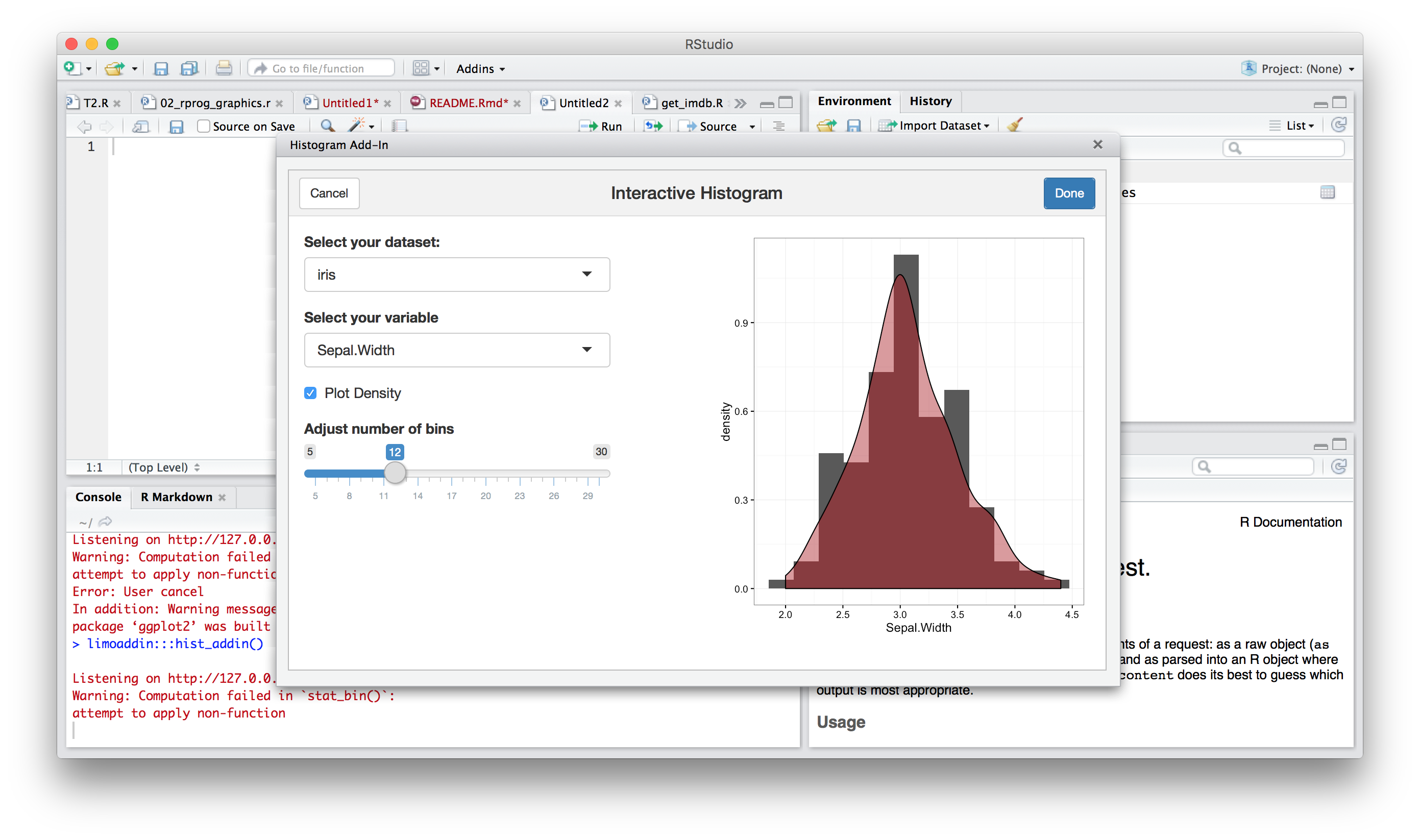Open the iris dataset dropdown
Screen dimensions: 1420x840
[457, 275]
